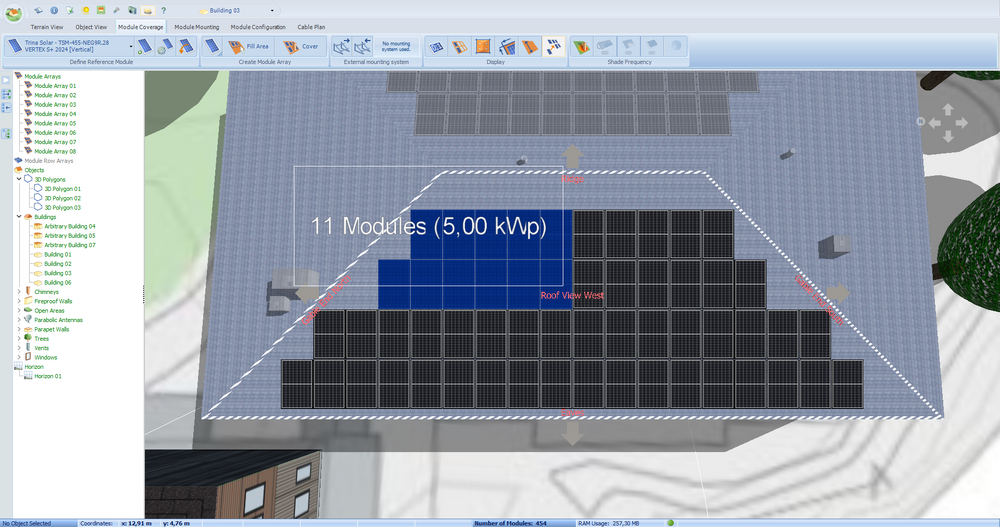
Task: Expand the Chimneys tree node
Action: pyautogui.click(x=20, y=292)
